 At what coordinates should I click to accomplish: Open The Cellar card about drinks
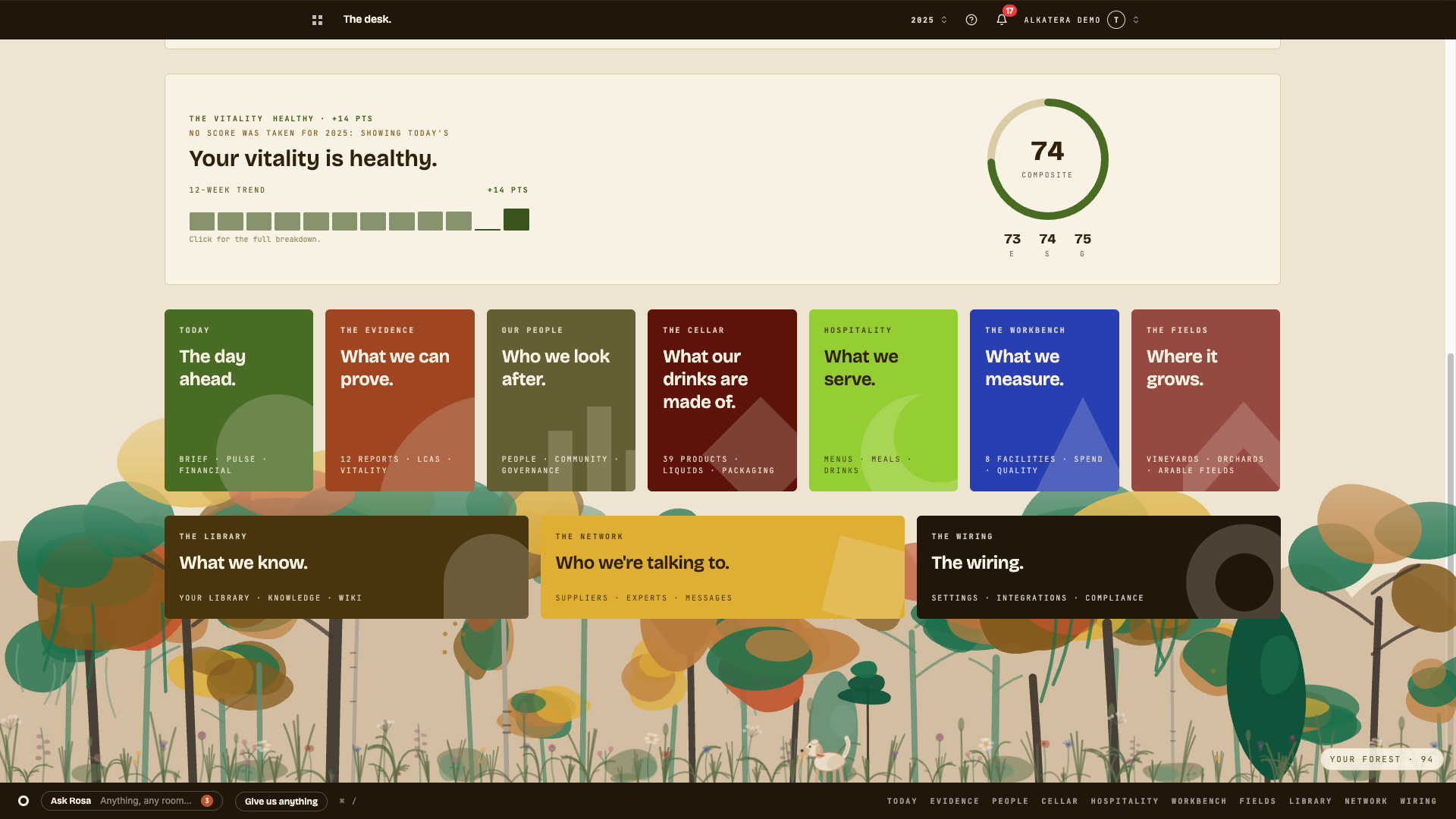[x=722, y=400]
